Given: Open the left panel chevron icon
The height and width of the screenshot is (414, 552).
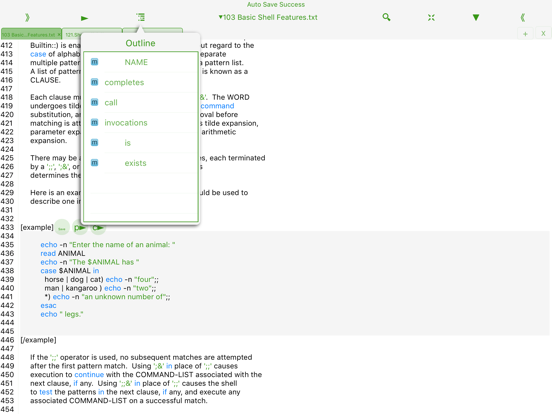Looking at the screenshot, I should pos(27,17).
